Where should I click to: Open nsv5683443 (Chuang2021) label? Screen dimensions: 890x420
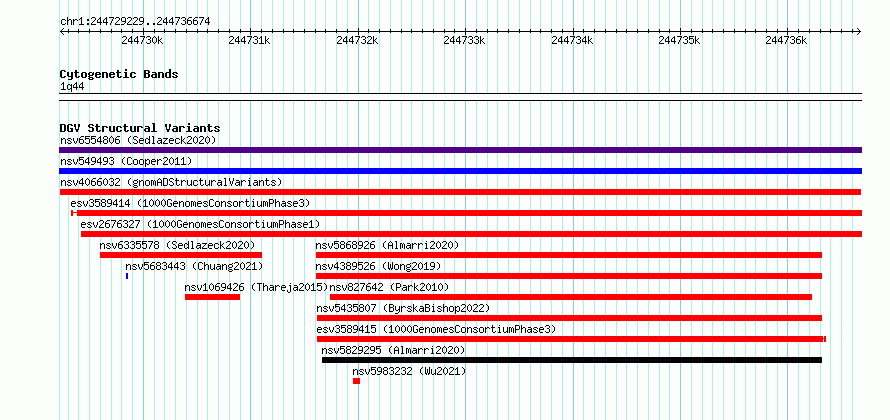point(194,266)
